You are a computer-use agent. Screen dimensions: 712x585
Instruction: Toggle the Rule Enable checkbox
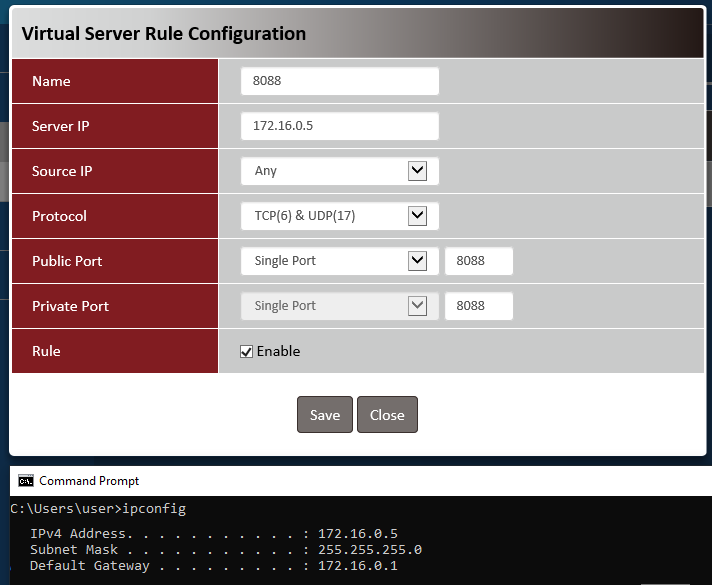[246, 351]
